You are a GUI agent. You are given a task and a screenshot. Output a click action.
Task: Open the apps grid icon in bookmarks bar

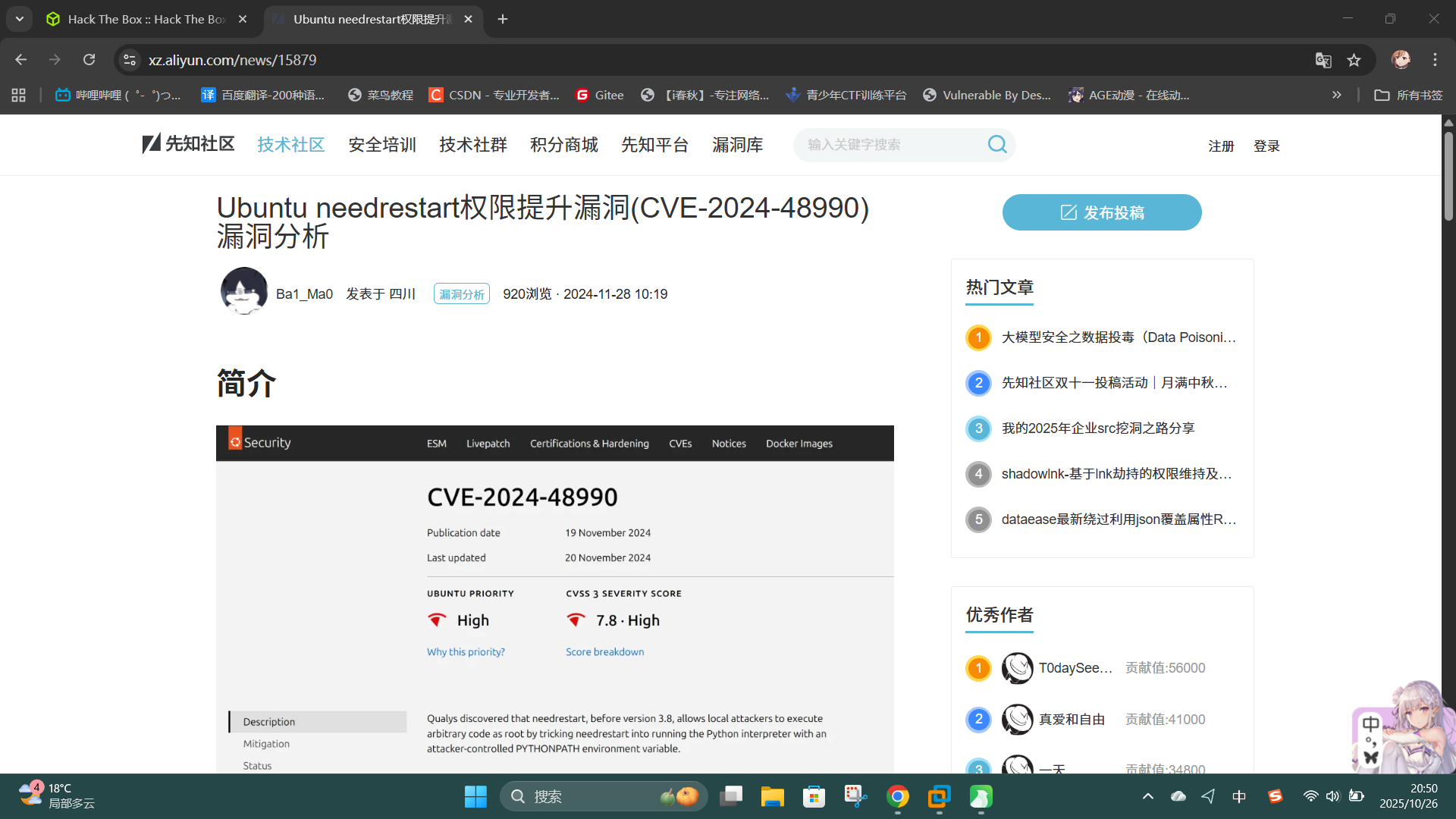coord(19,95)
